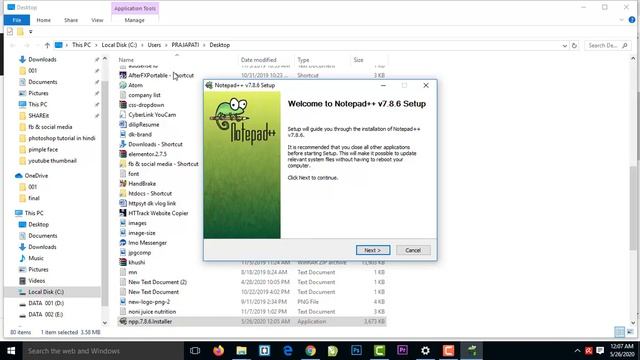
Task: Open Photoshop from the taskbar
Action: click(x=356, y=351)
